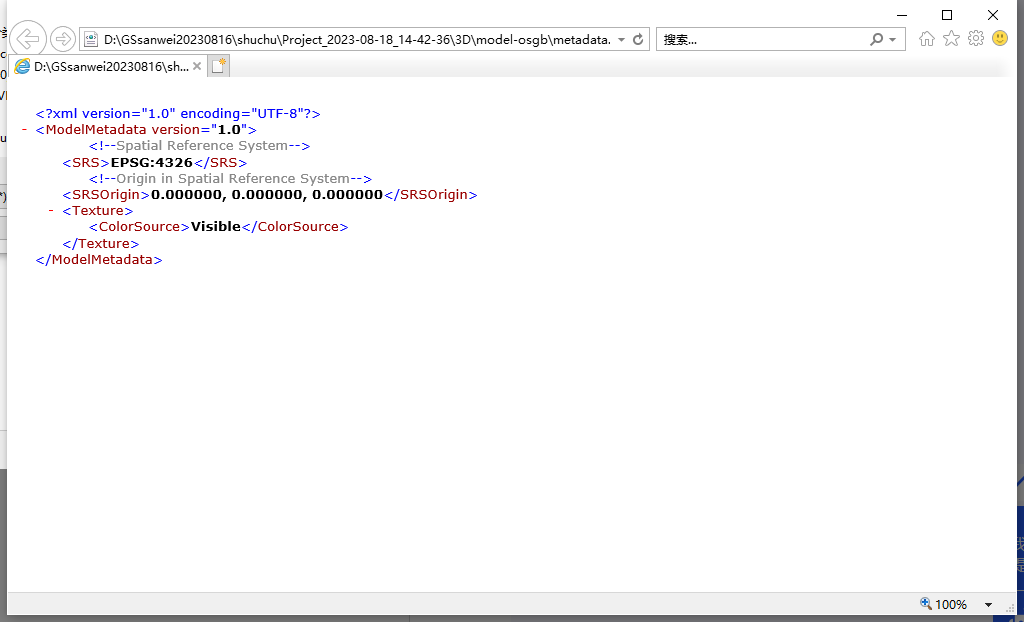Minimize the browser window
Viewport: 1024px width, 622px height.
tap(902, 15)
